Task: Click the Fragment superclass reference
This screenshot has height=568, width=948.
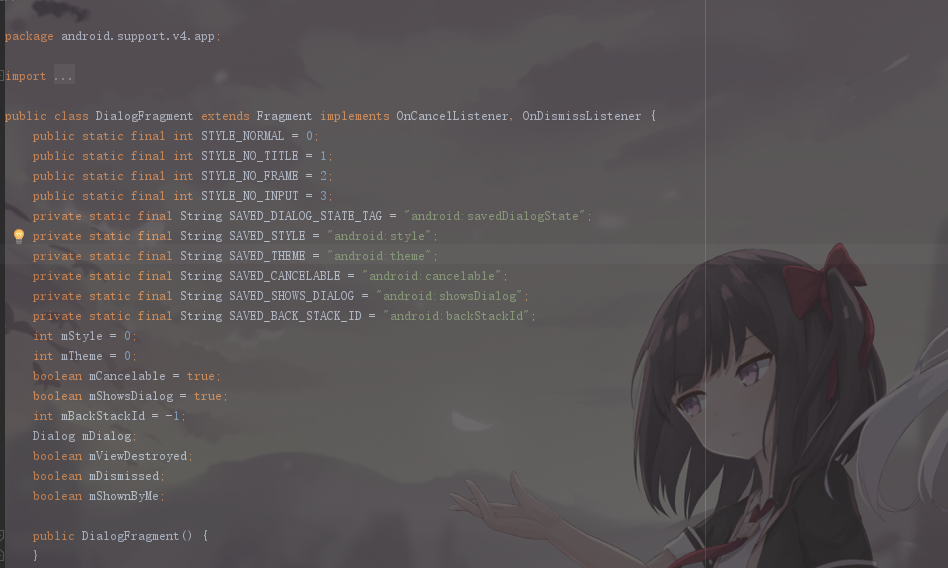Action: click(x=284, y=116)
